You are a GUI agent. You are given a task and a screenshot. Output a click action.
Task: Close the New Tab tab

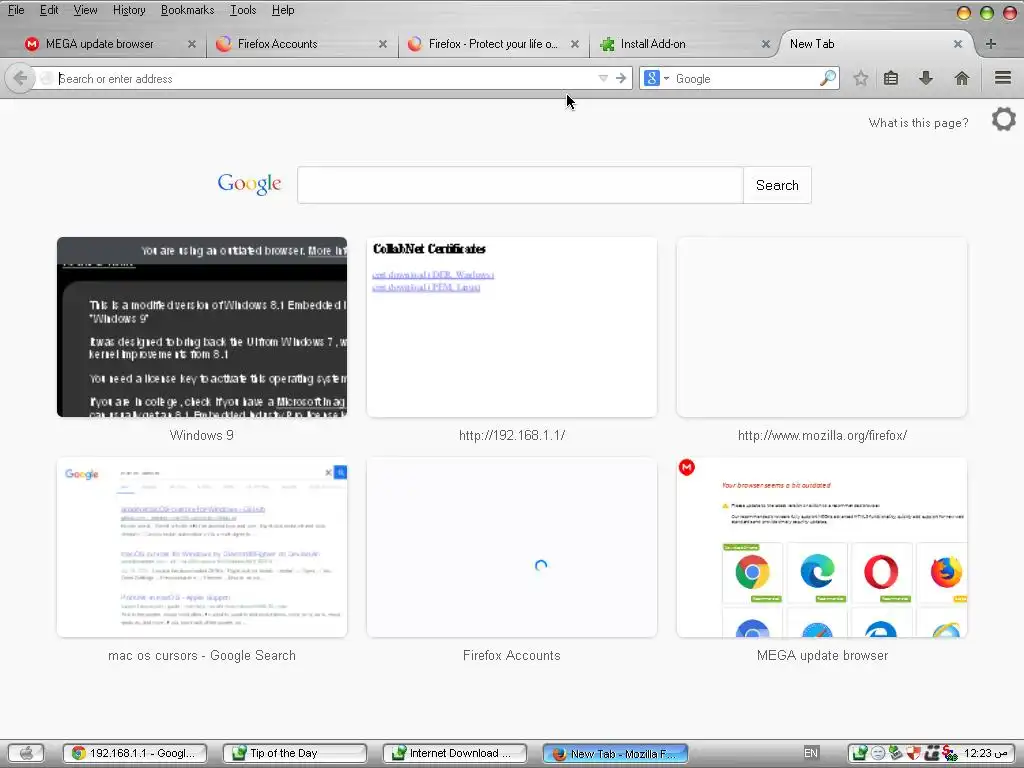(957, 44)
